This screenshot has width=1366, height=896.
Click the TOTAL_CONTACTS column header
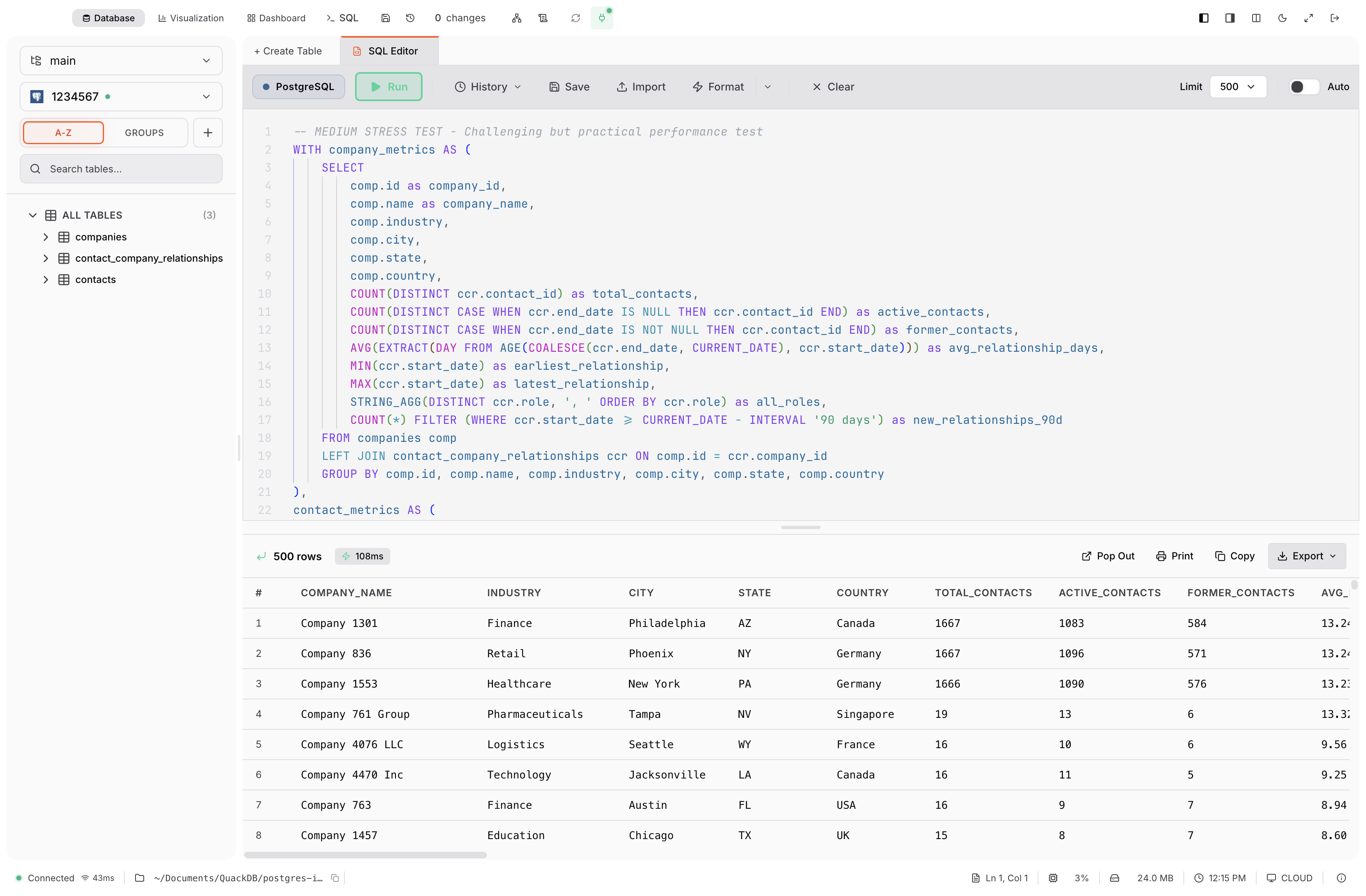point(983,593)
